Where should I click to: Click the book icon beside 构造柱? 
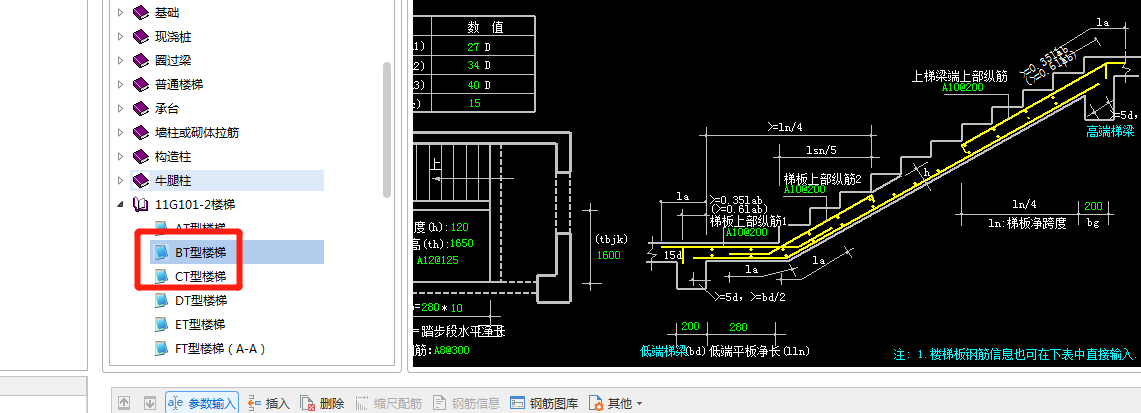tap(141, 156)
